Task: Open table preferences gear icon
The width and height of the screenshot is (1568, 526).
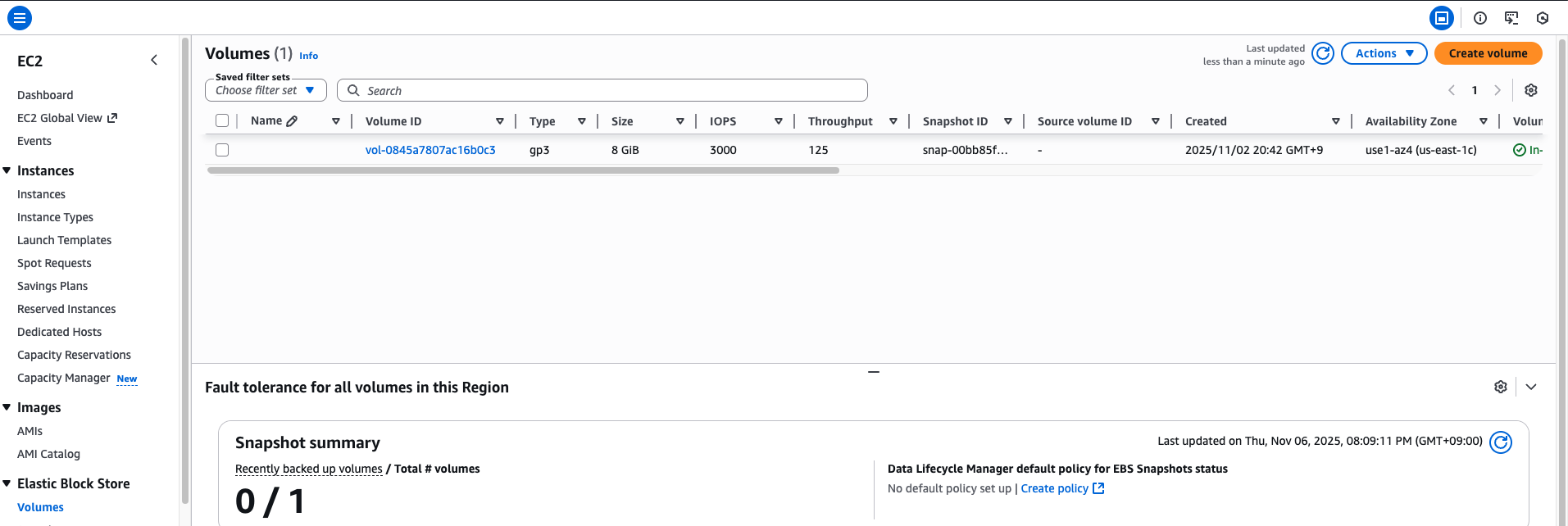Action: 1530,90
